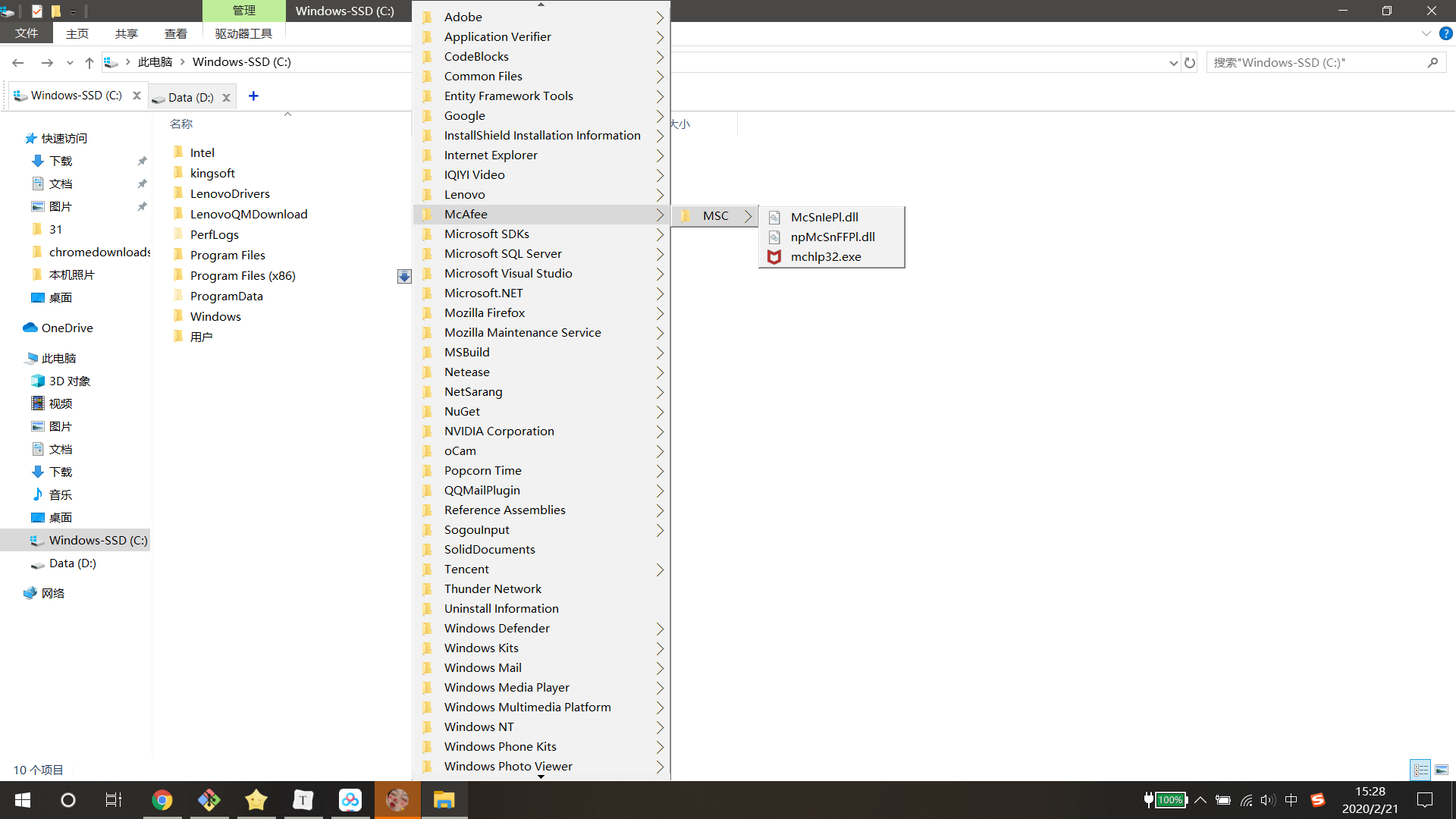1456x819 pixels.
Task: Click the Sogou input tray icon
Action: pyautogui.click(x=1318, y=800)
